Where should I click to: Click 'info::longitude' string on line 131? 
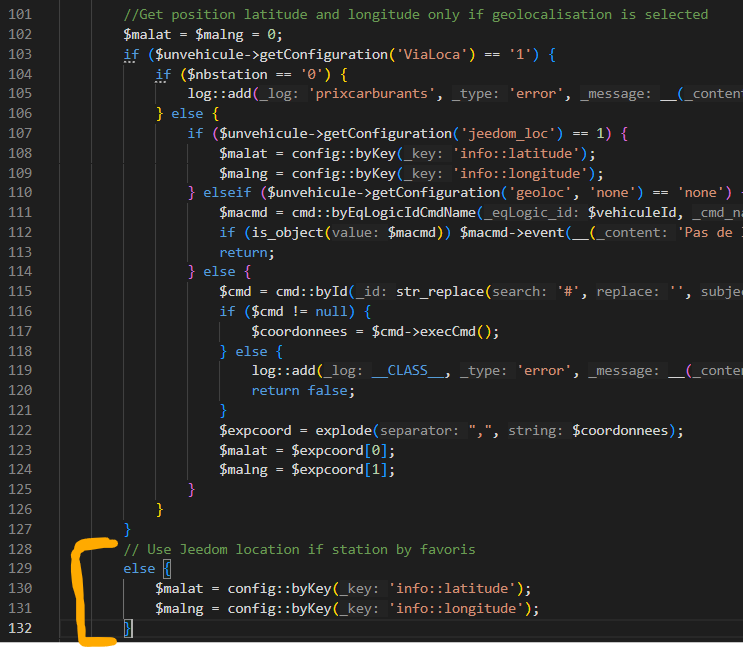point(456,609)
